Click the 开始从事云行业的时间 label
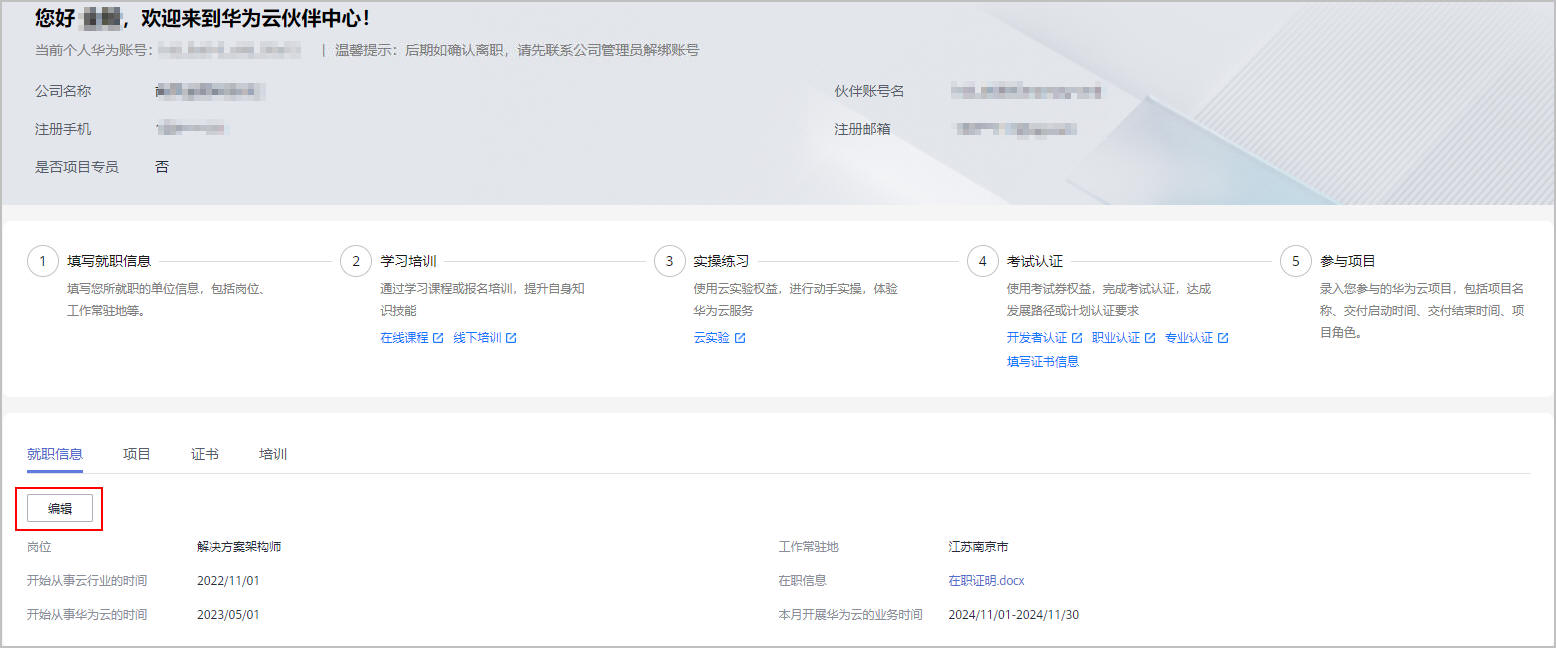Image resolution: width=1556 pixels, height=648 pixels. click(x=87, y=581)
